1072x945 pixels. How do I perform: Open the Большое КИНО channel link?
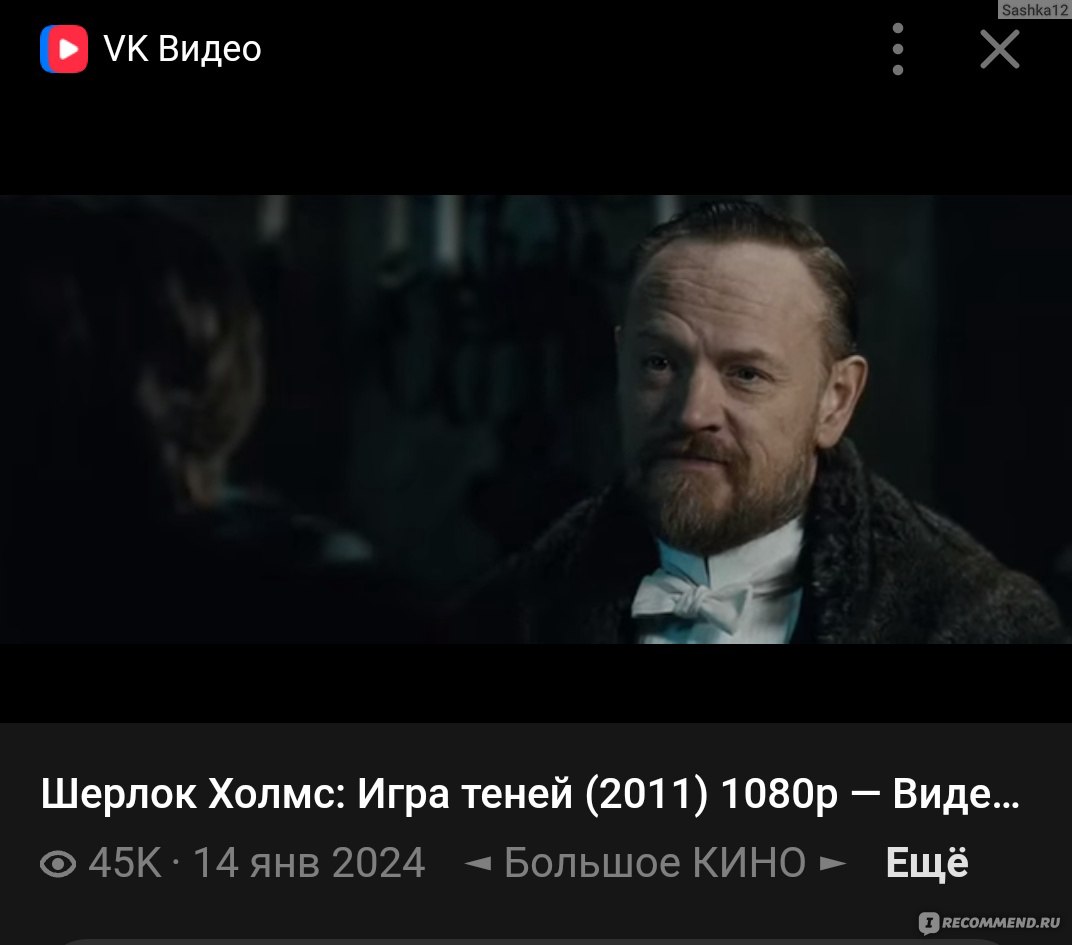[655, 863]
